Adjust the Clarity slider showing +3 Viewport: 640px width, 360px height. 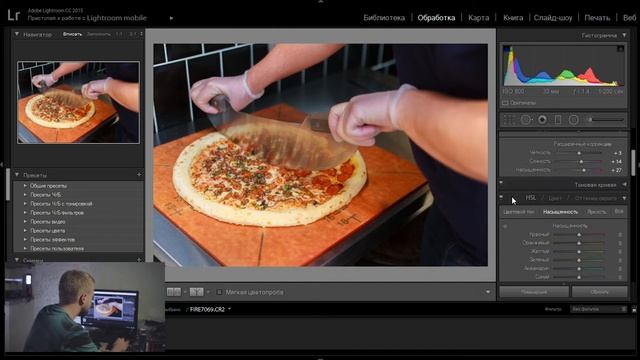[x=579, y=153]
